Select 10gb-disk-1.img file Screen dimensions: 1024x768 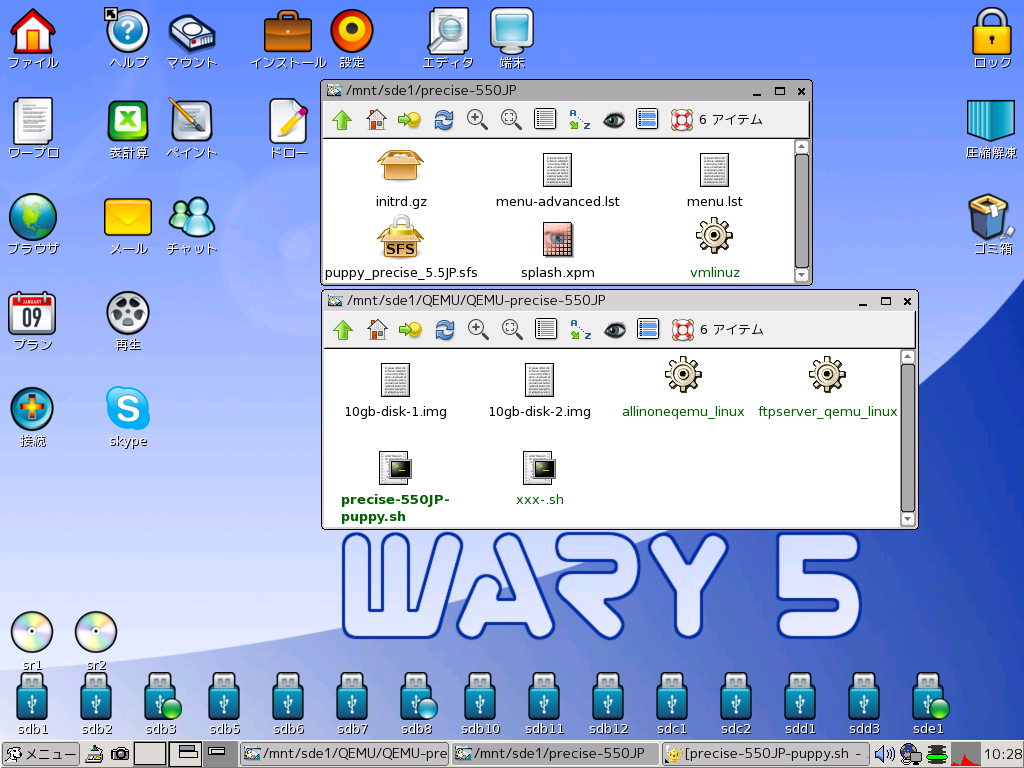(395, 390)
